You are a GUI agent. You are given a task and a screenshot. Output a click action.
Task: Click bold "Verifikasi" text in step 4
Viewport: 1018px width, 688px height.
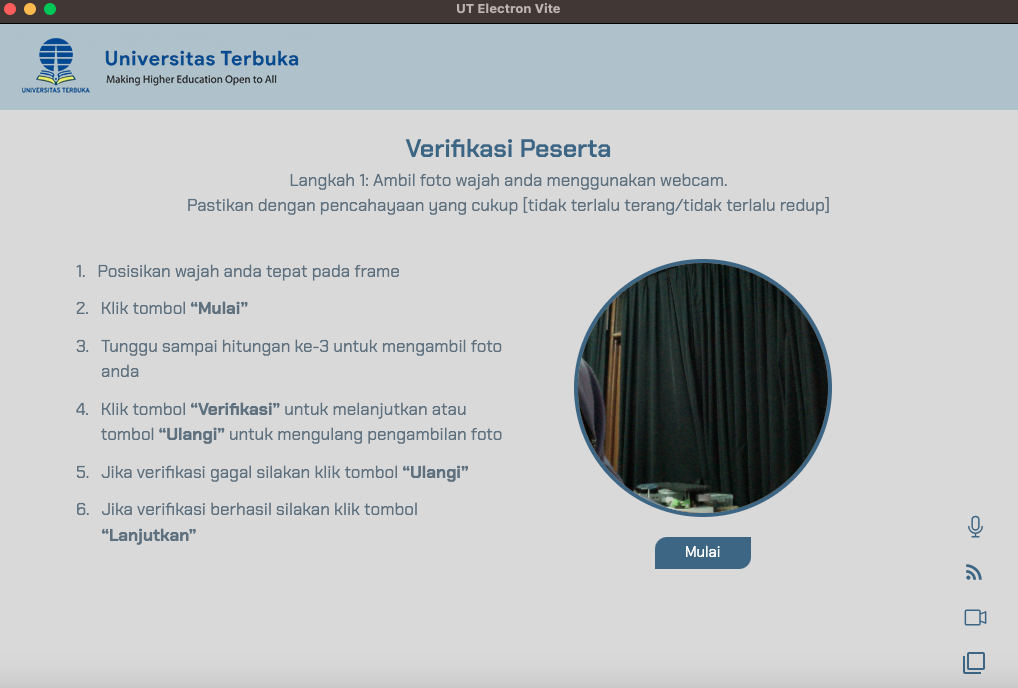[x=235, y=409]
